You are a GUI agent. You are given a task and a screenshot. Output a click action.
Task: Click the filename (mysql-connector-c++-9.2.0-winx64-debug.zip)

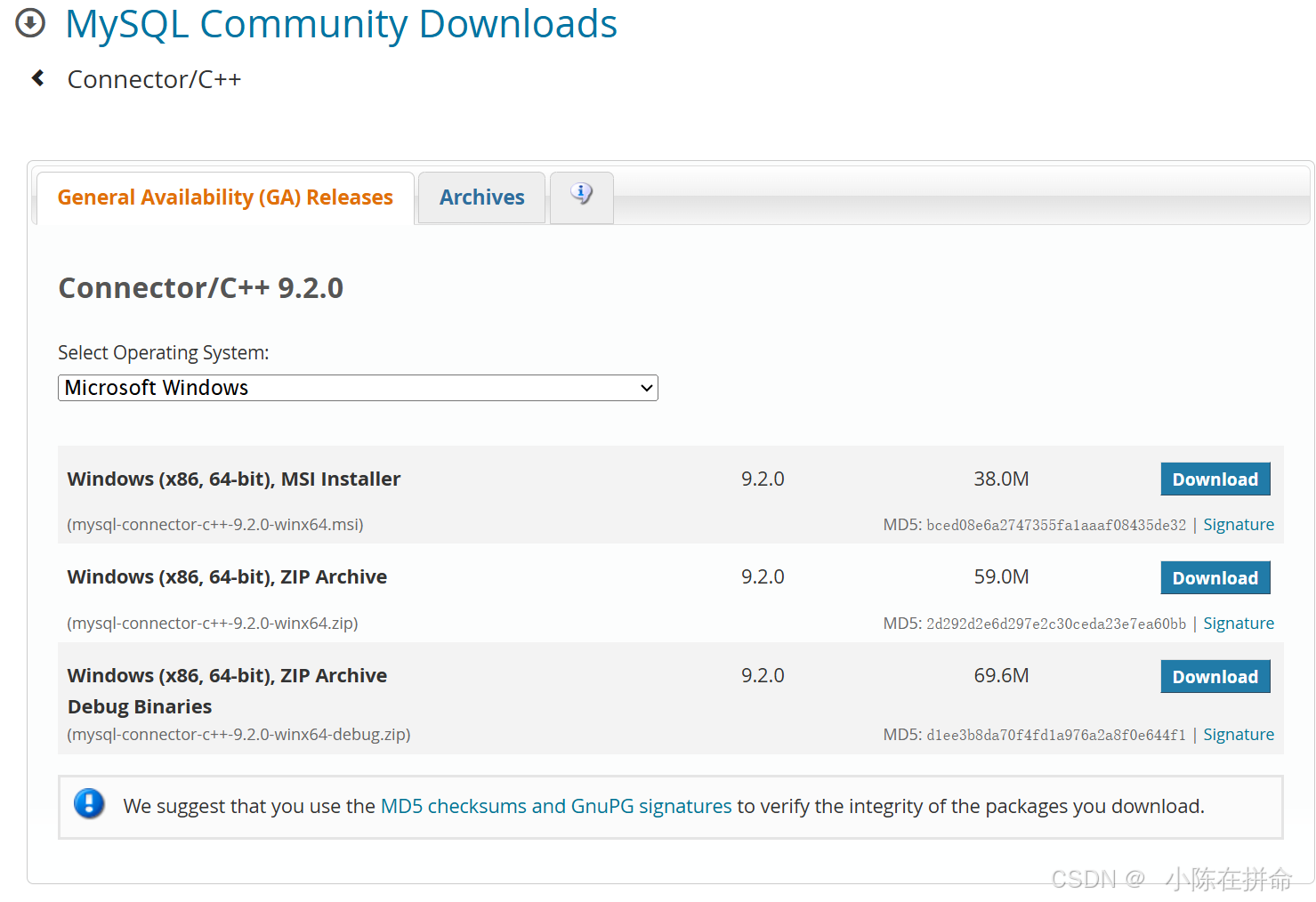click(x=238, y=735)
